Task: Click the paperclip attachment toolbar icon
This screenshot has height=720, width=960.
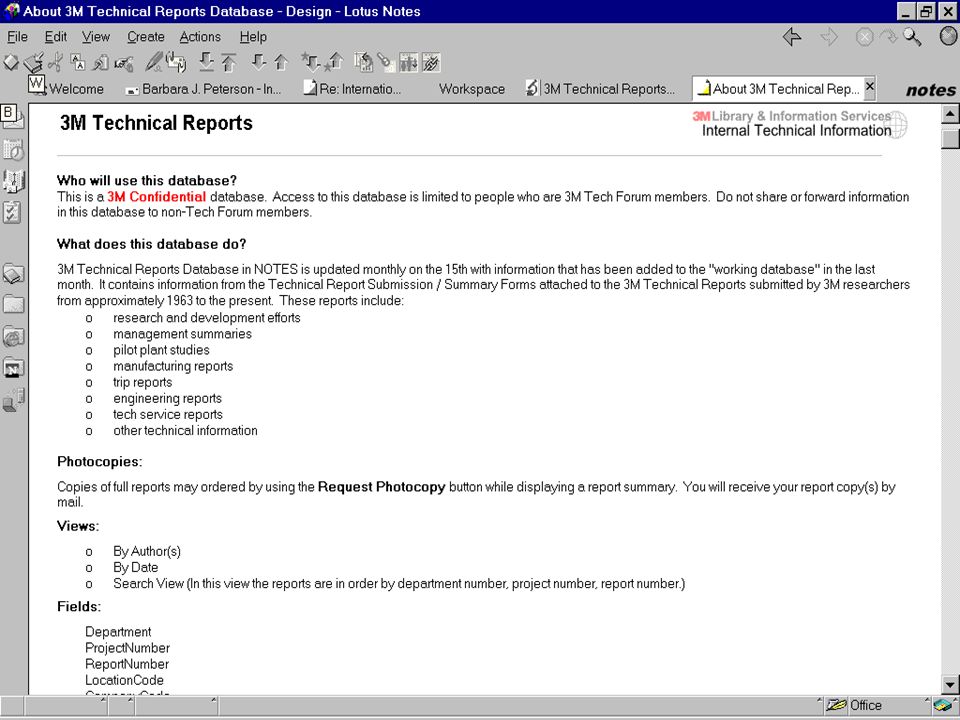Action: coord(101,62)
